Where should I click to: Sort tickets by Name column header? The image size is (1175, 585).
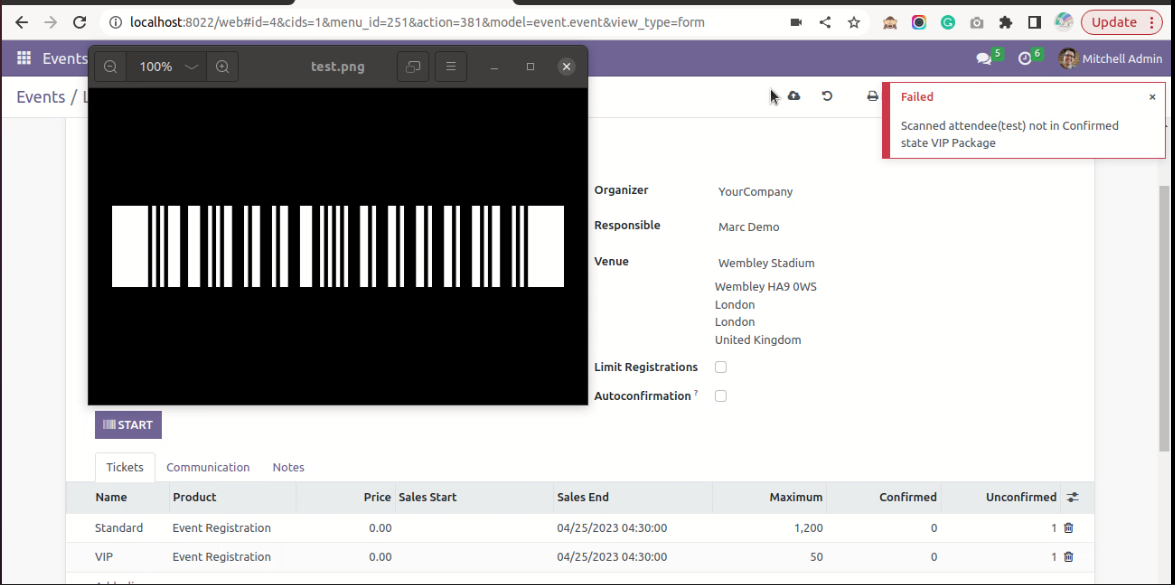(x=111, y=497)
